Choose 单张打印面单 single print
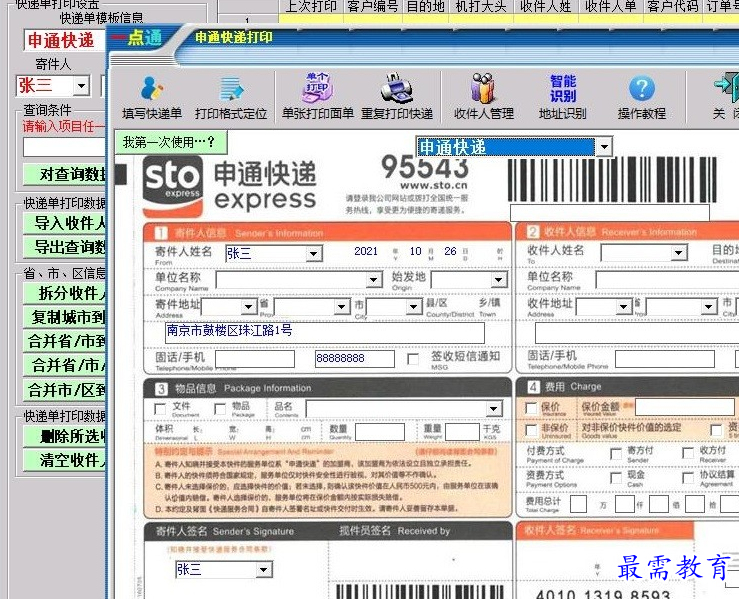Screen dimensions: 739x599 coord(318,97)
